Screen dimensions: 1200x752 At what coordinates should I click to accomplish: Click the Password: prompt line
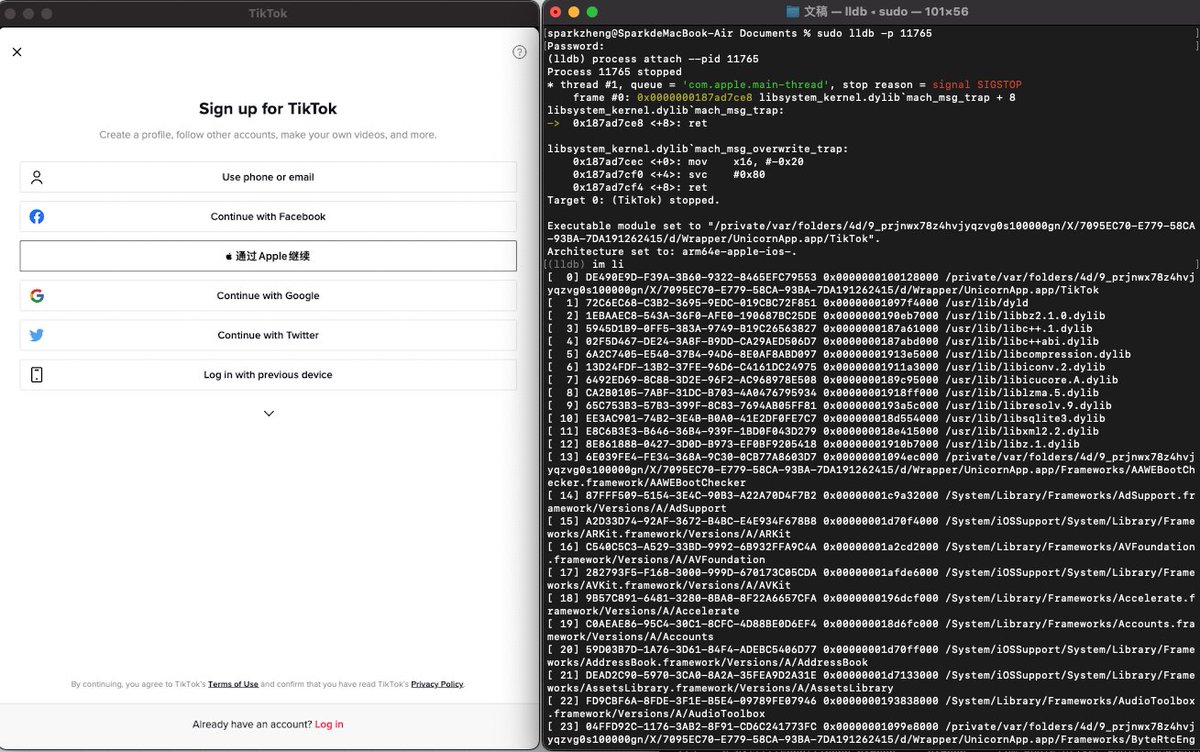(576, 46)
